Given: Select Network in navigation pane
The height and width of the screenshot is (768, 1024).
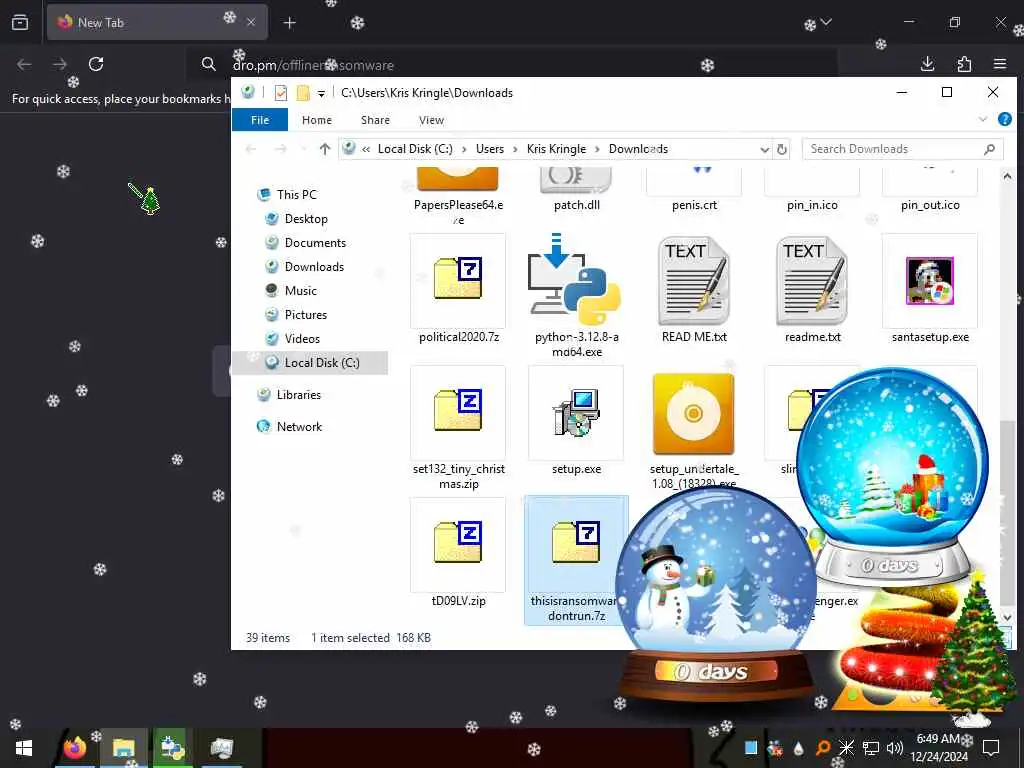Looking at the screenshot, I should point(299,427).
